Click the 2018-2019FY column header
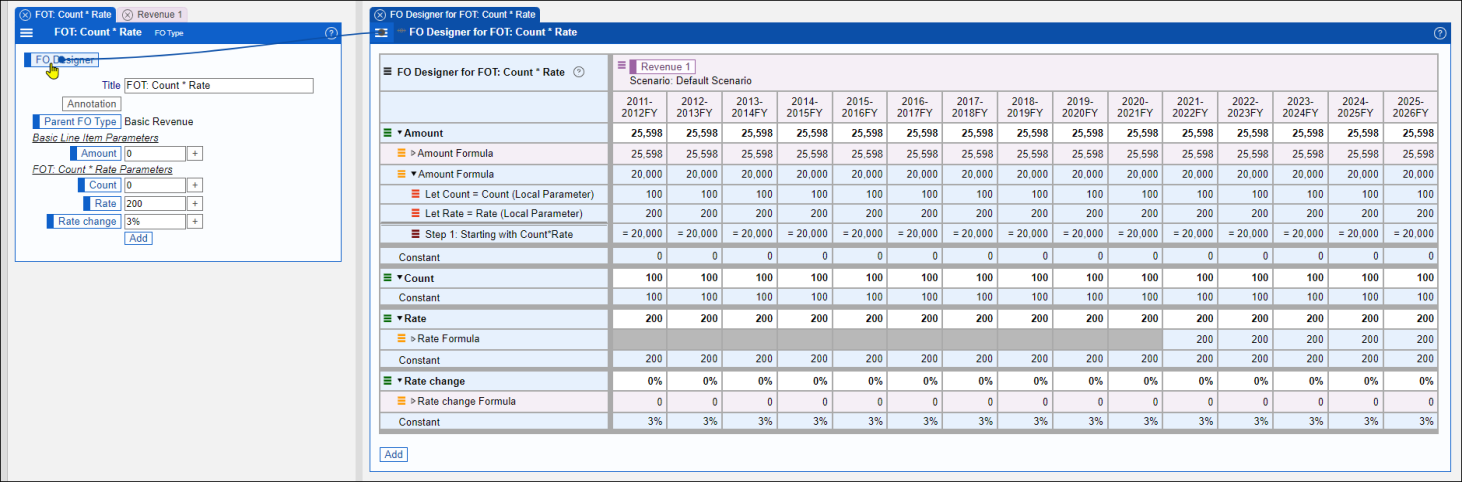This screenshot has height=482, width=1462. pos(1025,107)
